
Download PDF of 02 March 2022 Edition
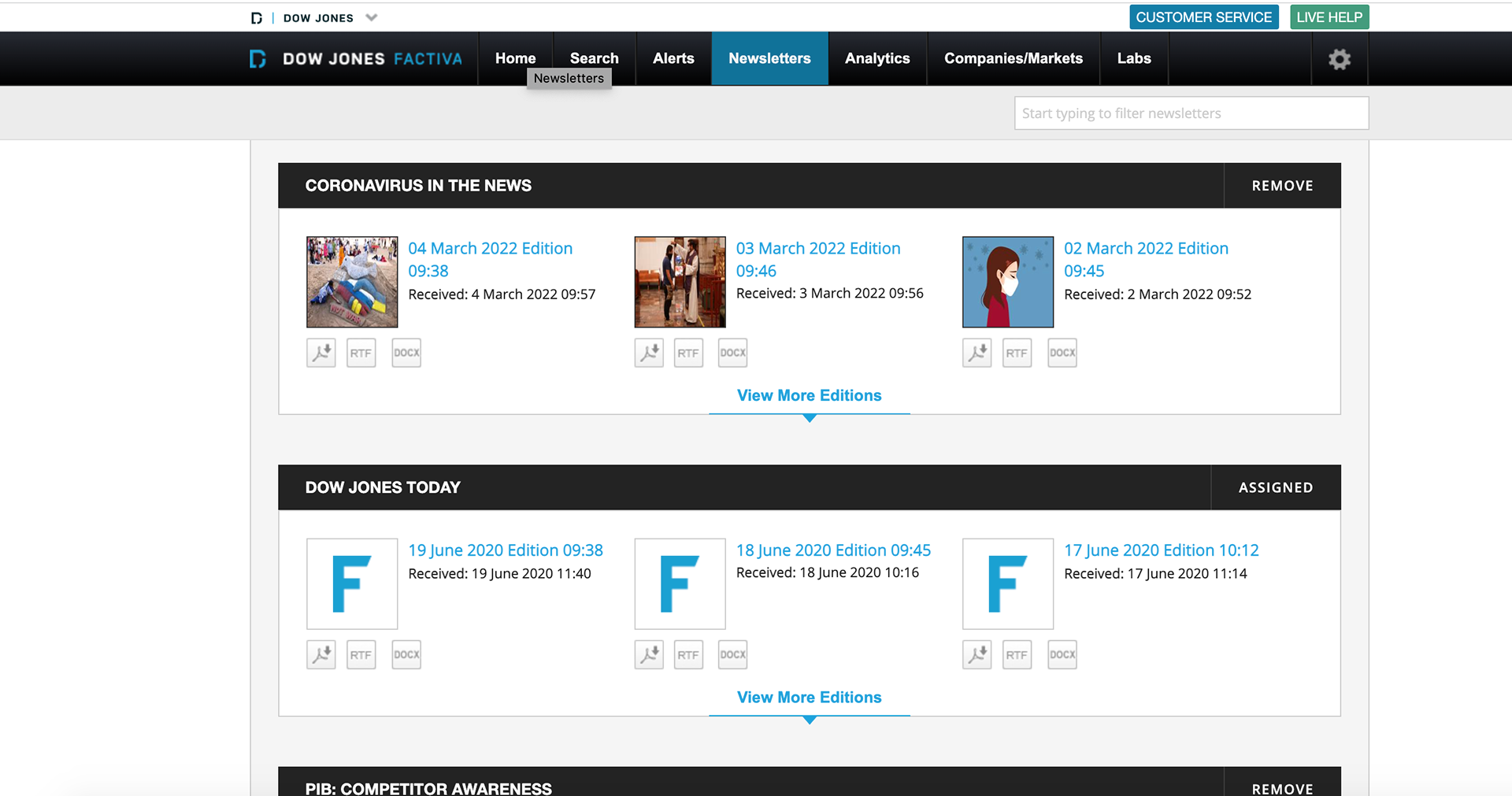tap(976, 353)
